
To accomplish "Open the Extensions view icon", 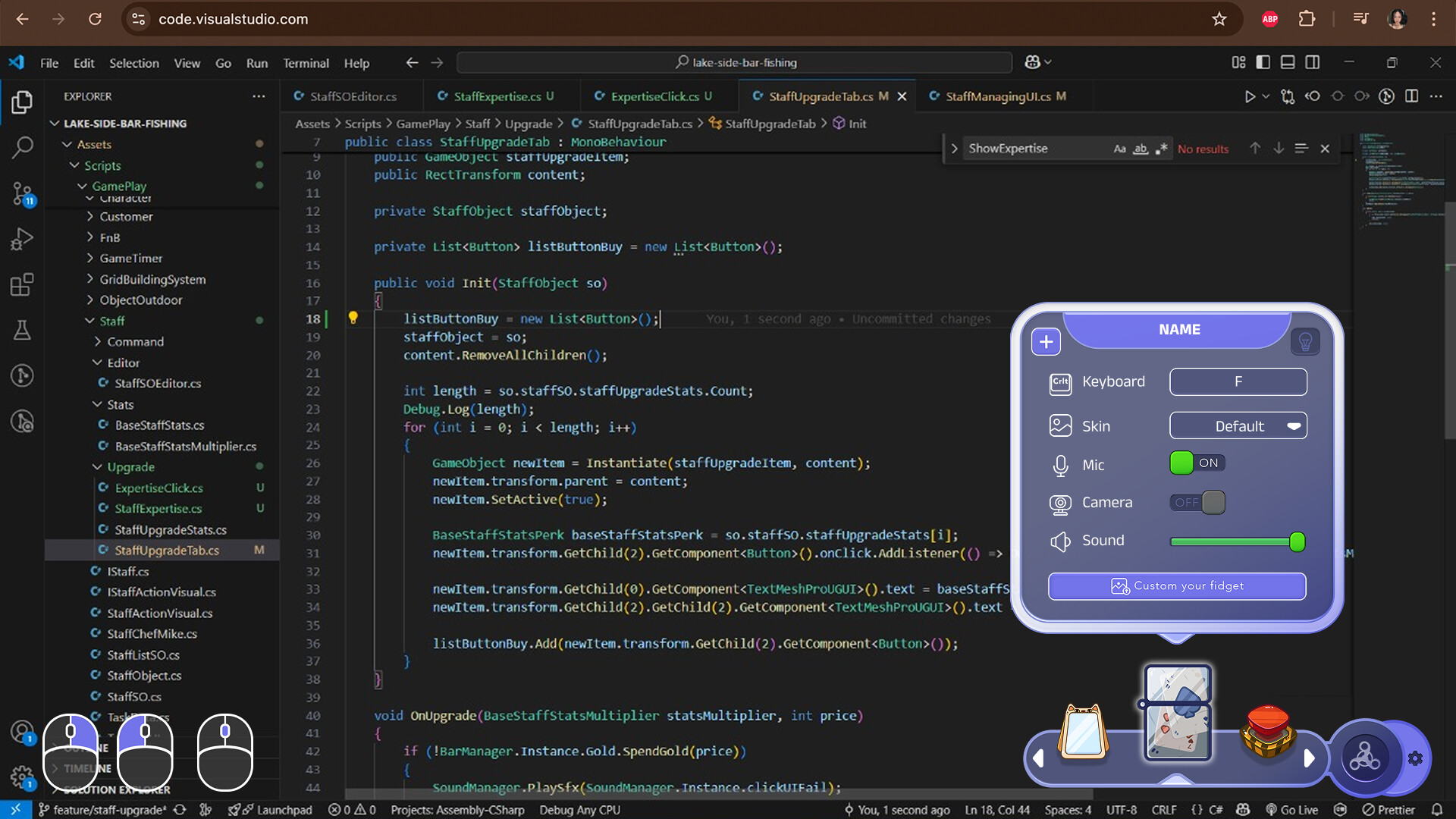I will (22, 284).
